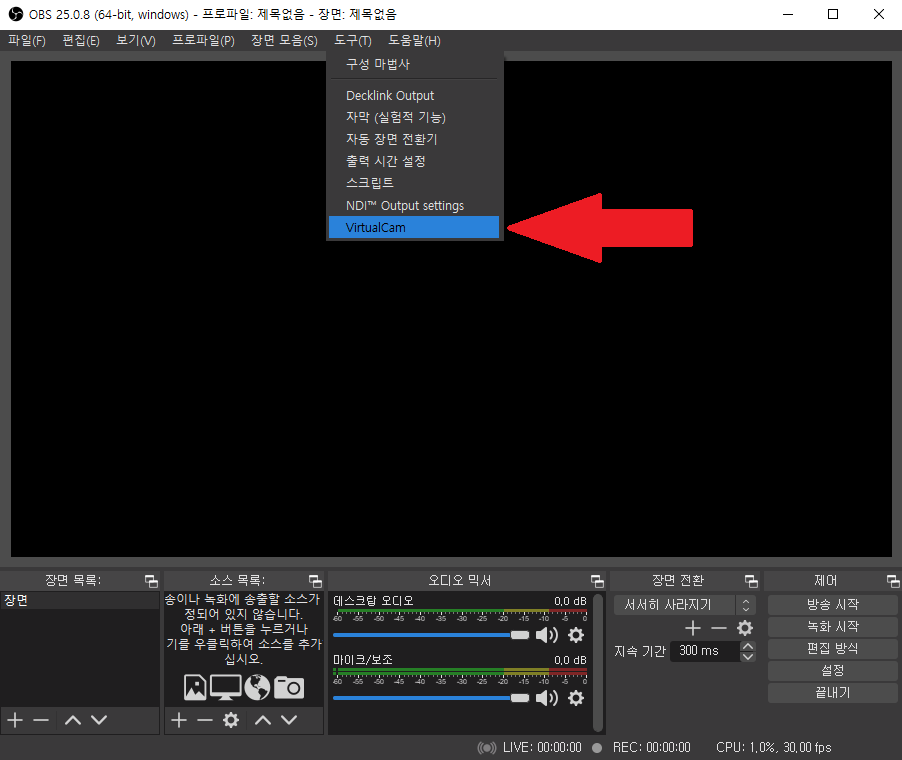Select the 장면 item in scene list
Image resolution: width=902 pixels, height=760 pixels.
80,601
